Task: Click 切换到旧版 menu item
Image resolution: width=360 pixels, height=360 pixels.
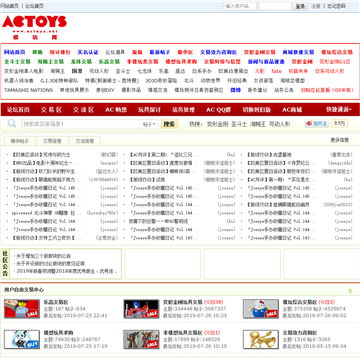Action: pos(257,110)
